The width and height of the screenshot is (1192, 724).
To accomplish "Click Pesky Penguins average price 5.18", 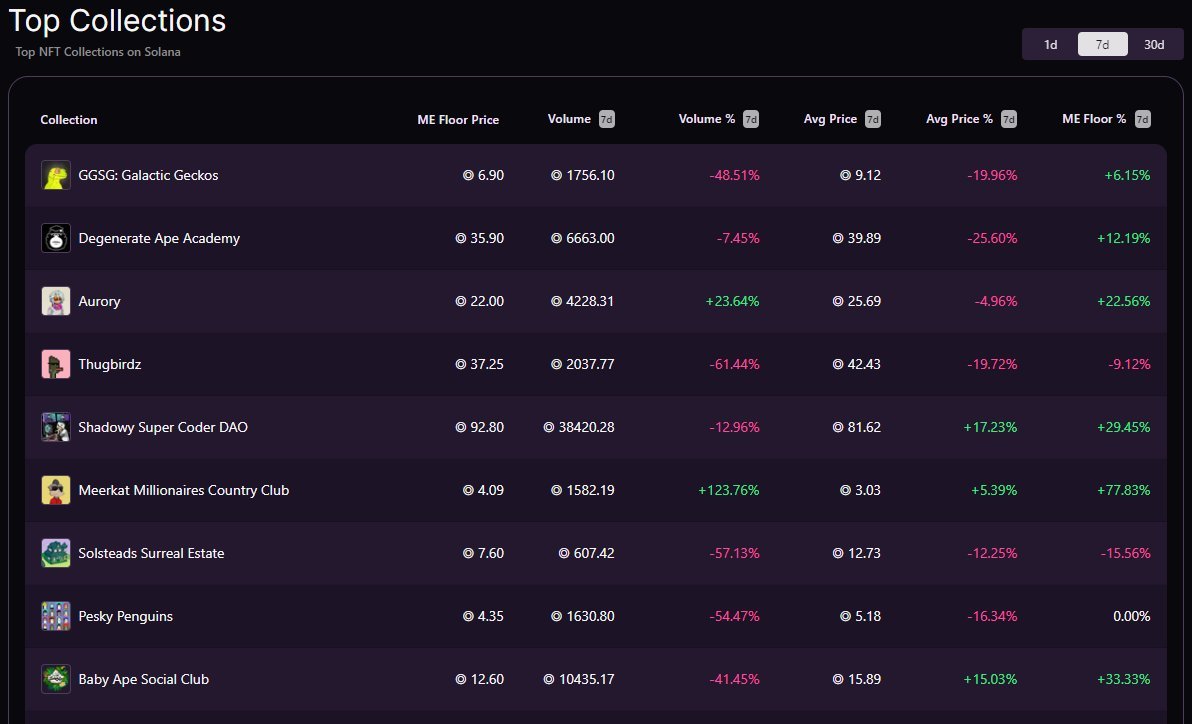I will 861,617.
